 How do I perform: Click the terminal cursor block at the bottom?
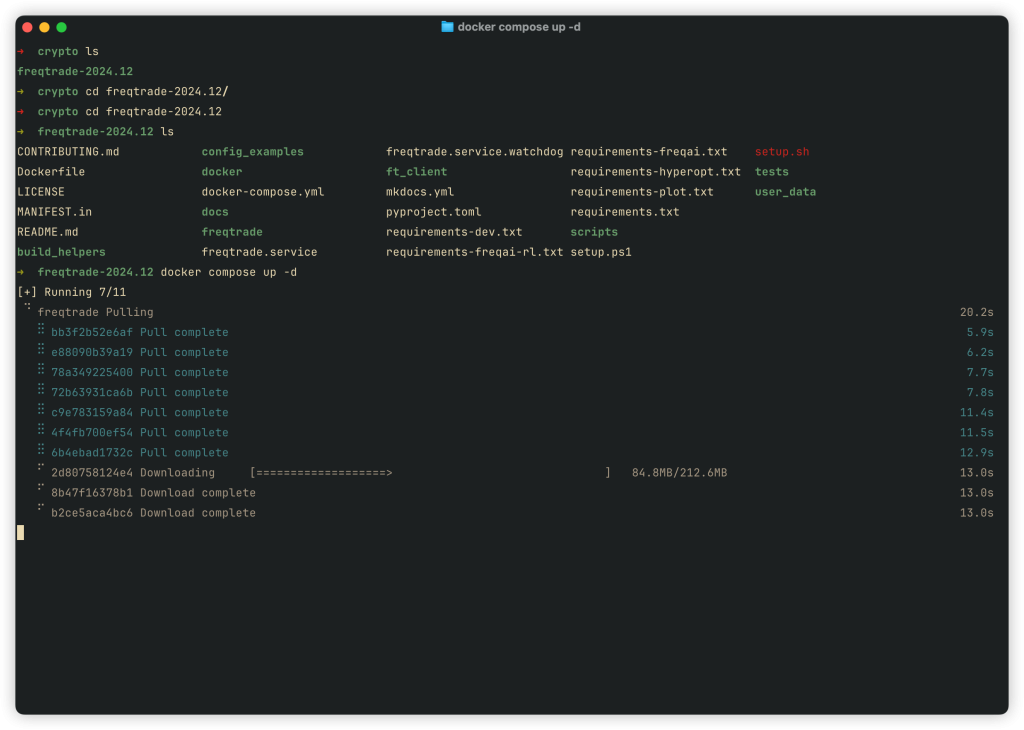point(20,533)
